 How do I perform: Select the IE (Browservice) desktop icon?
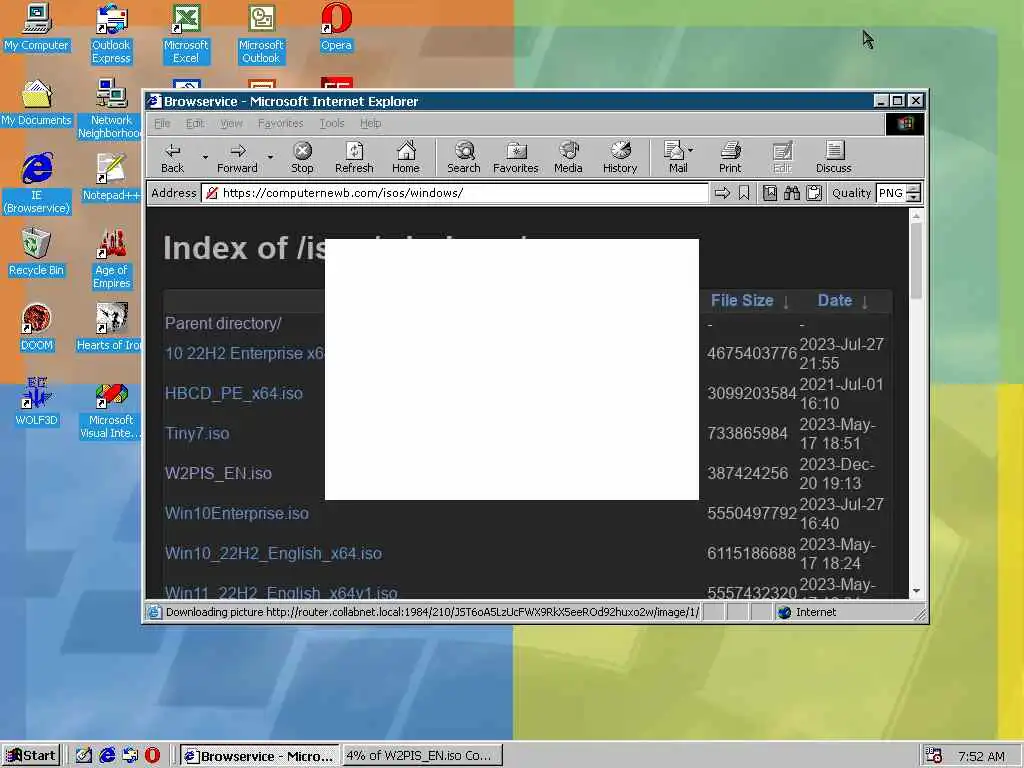37,184
